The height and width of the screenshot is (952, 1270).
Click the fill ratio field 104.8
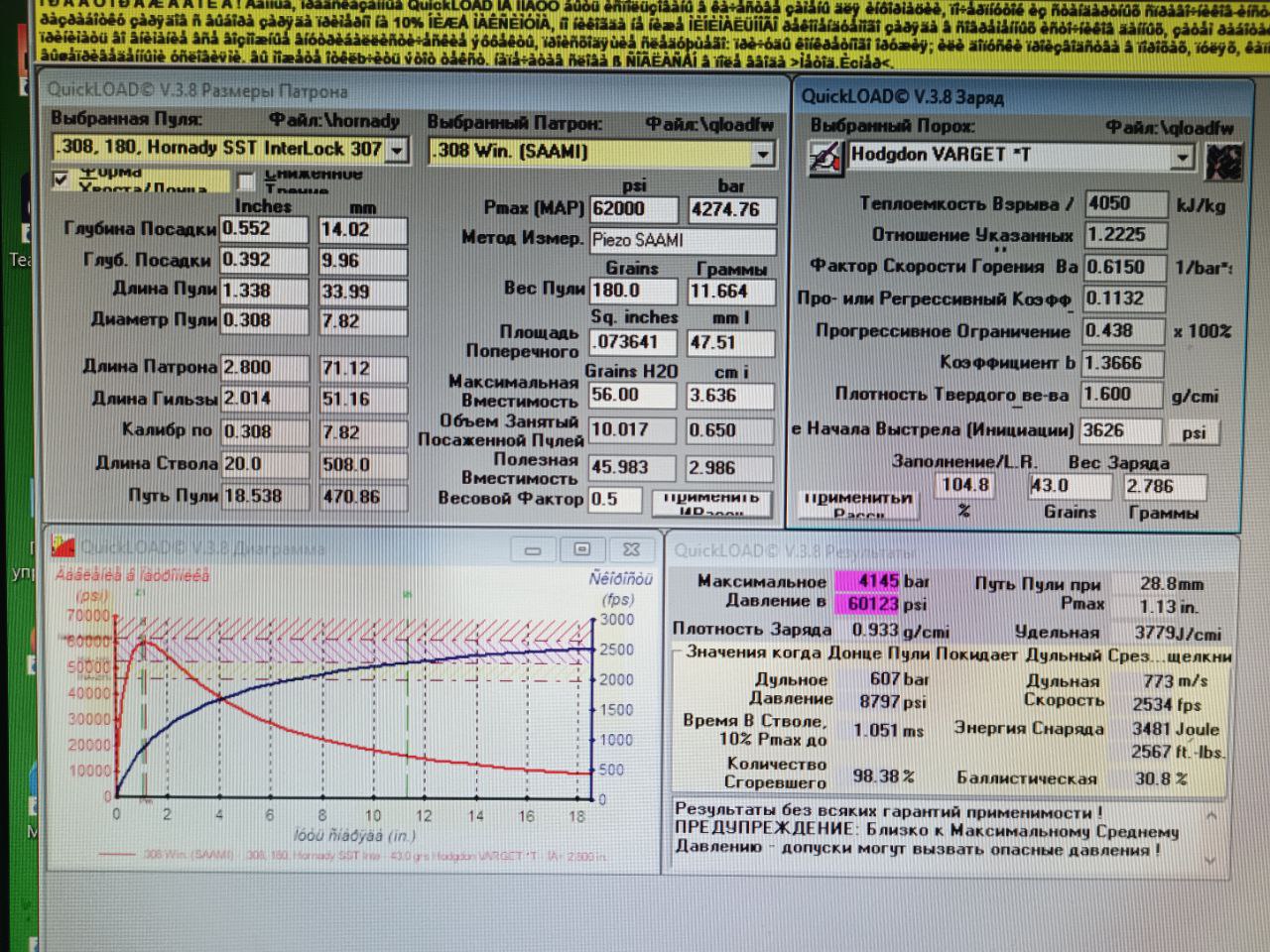coord(965,486)
